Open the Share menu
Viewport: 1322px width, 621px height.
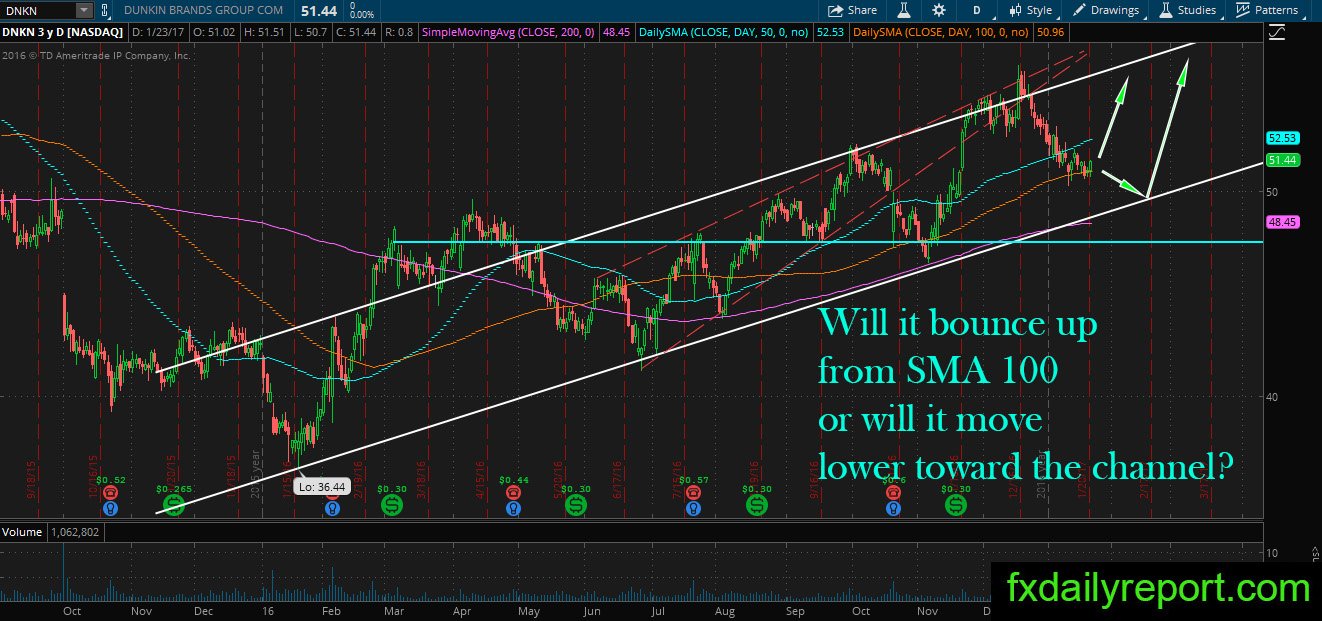[852, 10]
